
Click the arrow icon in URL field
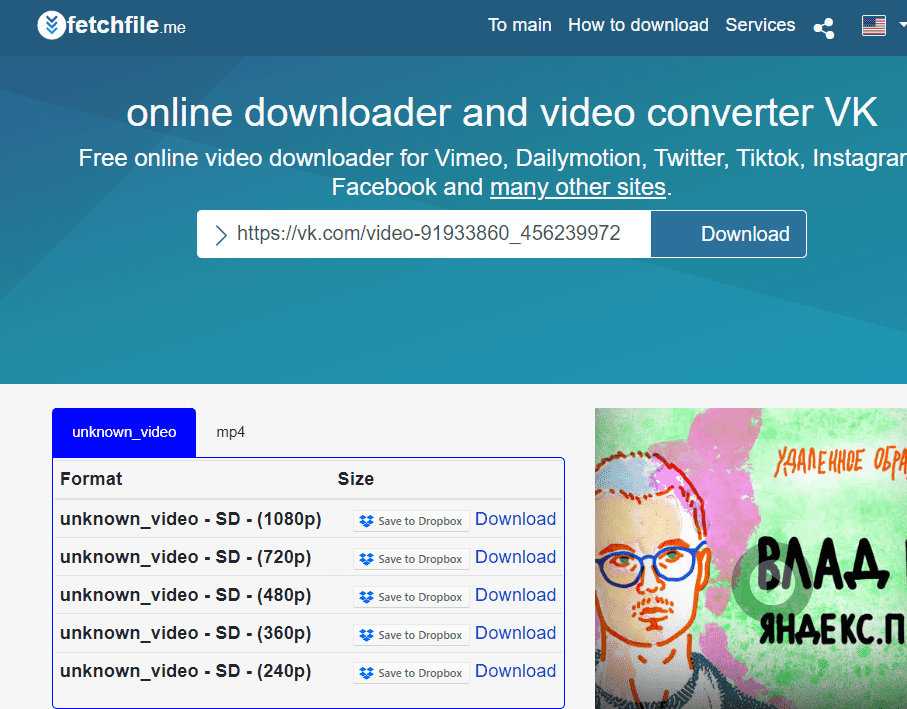tap(221, 235)
